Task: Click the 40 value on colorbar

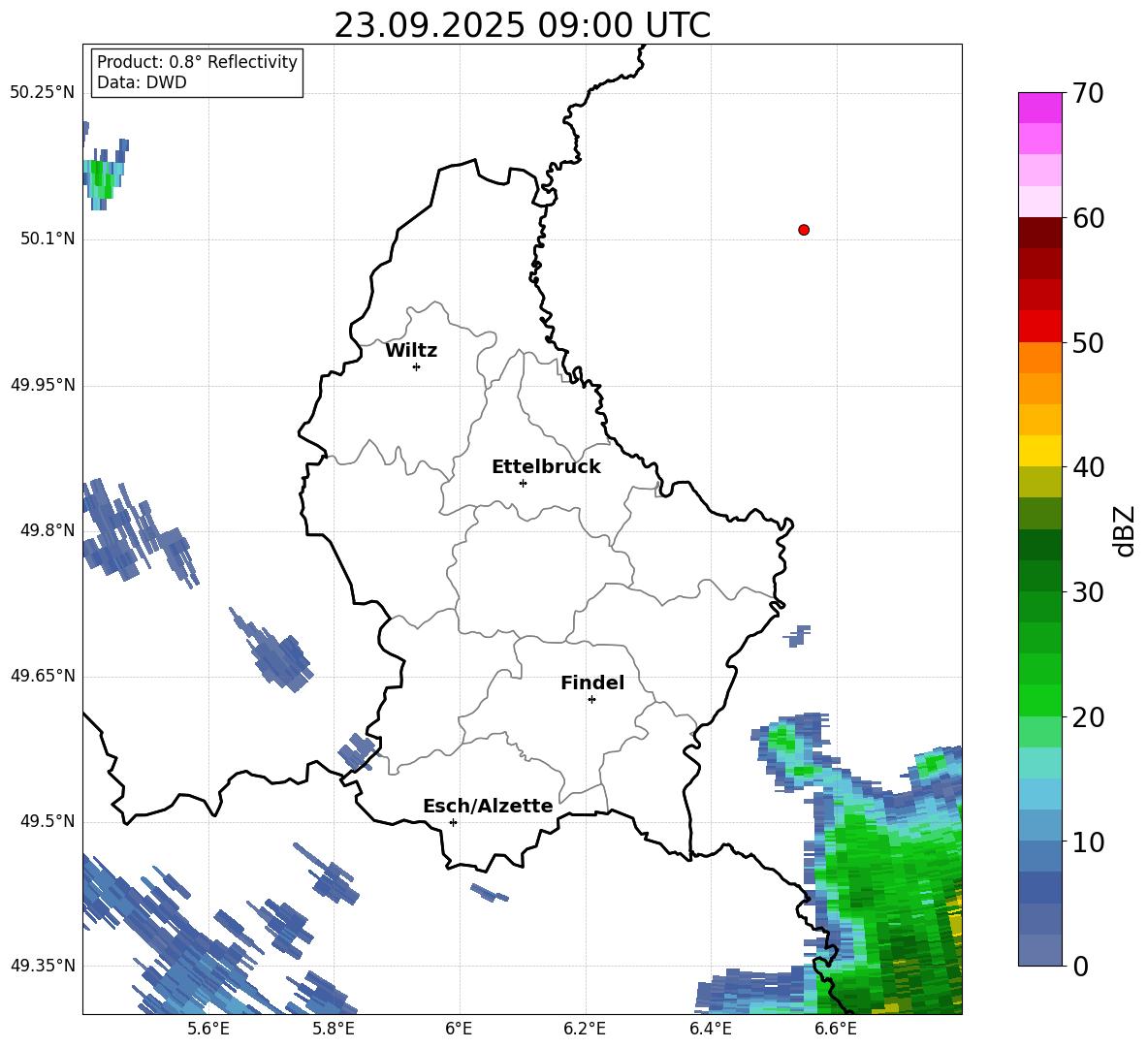Action: click(1088, 467)
